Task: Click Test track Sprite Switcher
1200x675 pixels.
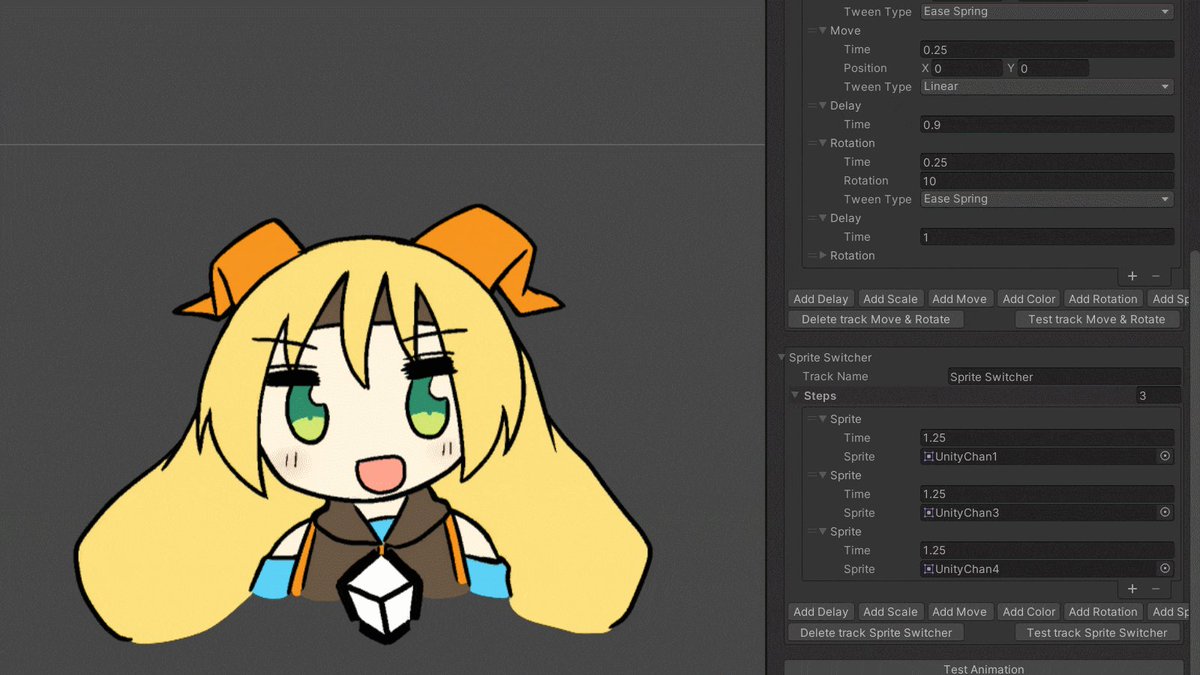Action: coord(1097,633)
